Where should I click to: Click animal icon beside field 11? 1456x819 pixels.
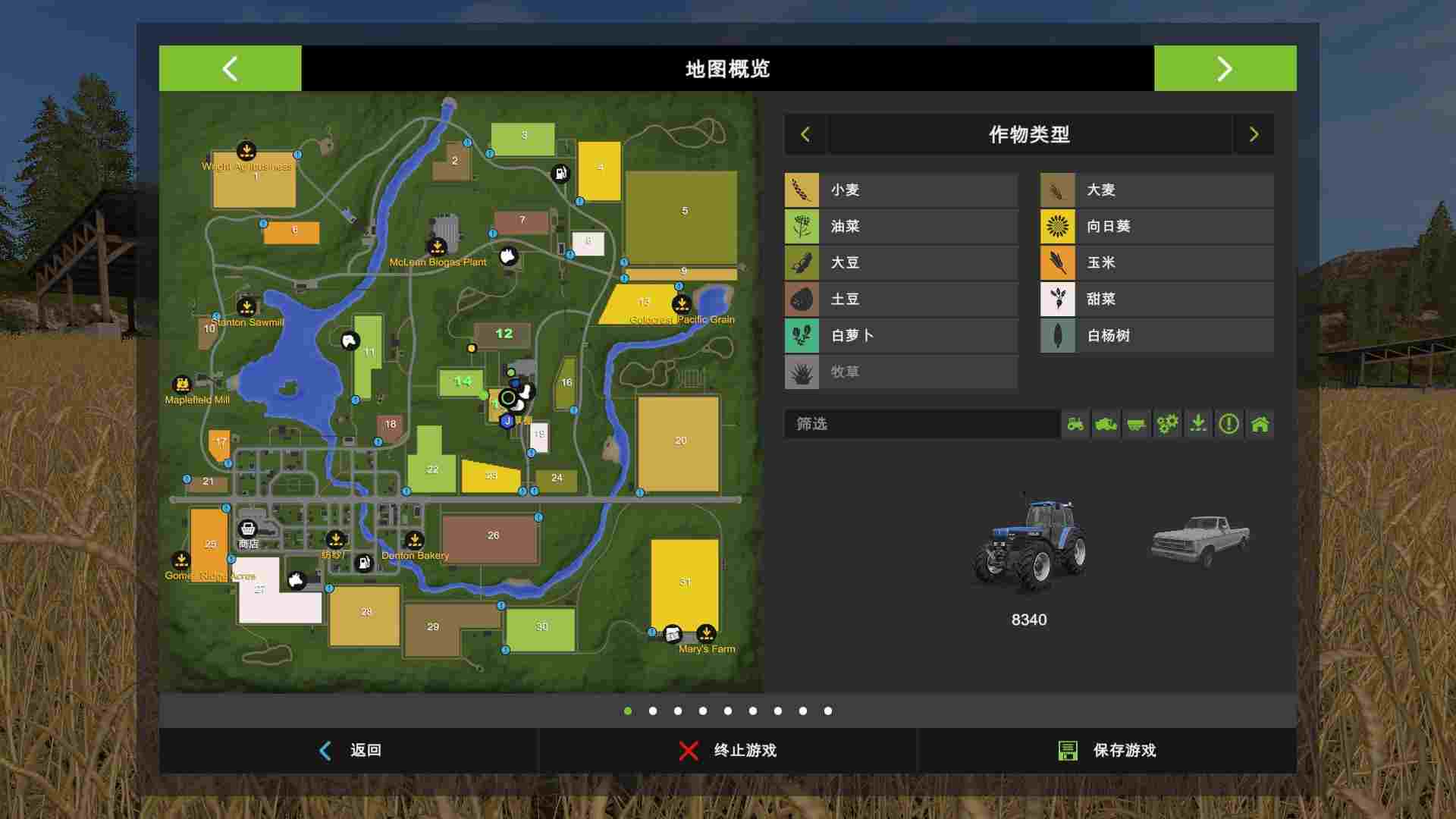pyautogui.click(x=349, y=340)
